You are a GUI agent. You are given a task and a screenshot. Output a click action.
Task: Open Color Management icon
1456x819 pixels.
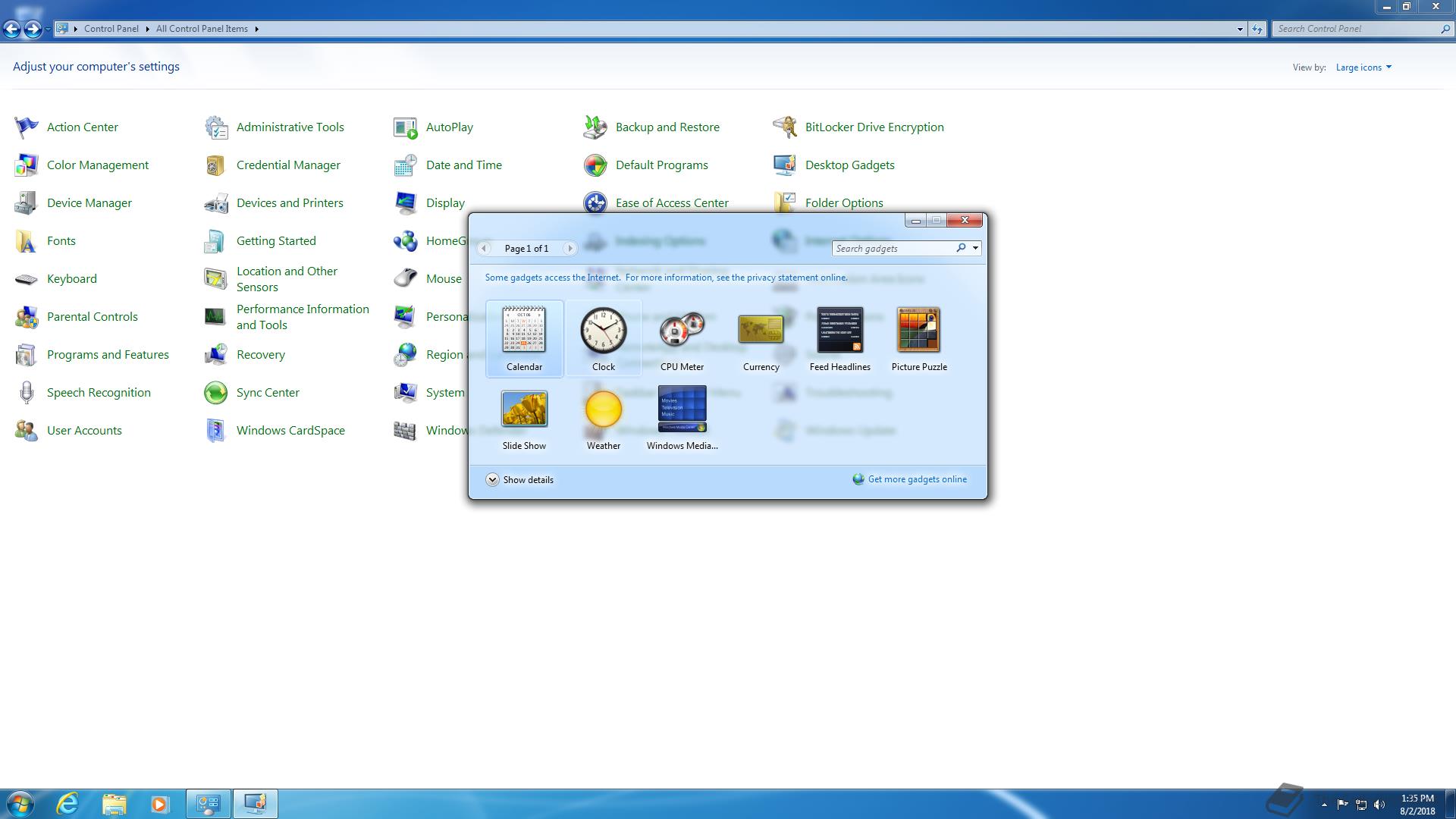pyautogui.click(x=27, y=165)
